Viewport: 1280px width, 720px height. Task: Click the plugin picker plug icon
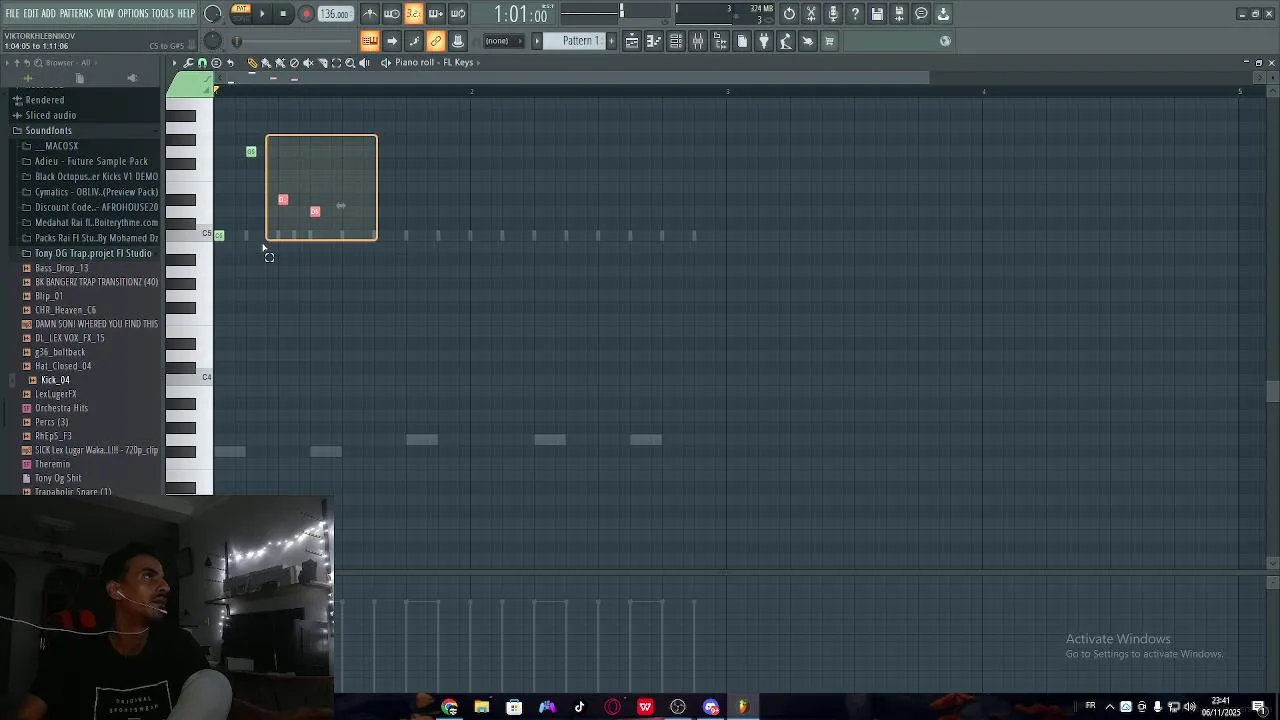(764, 41)
